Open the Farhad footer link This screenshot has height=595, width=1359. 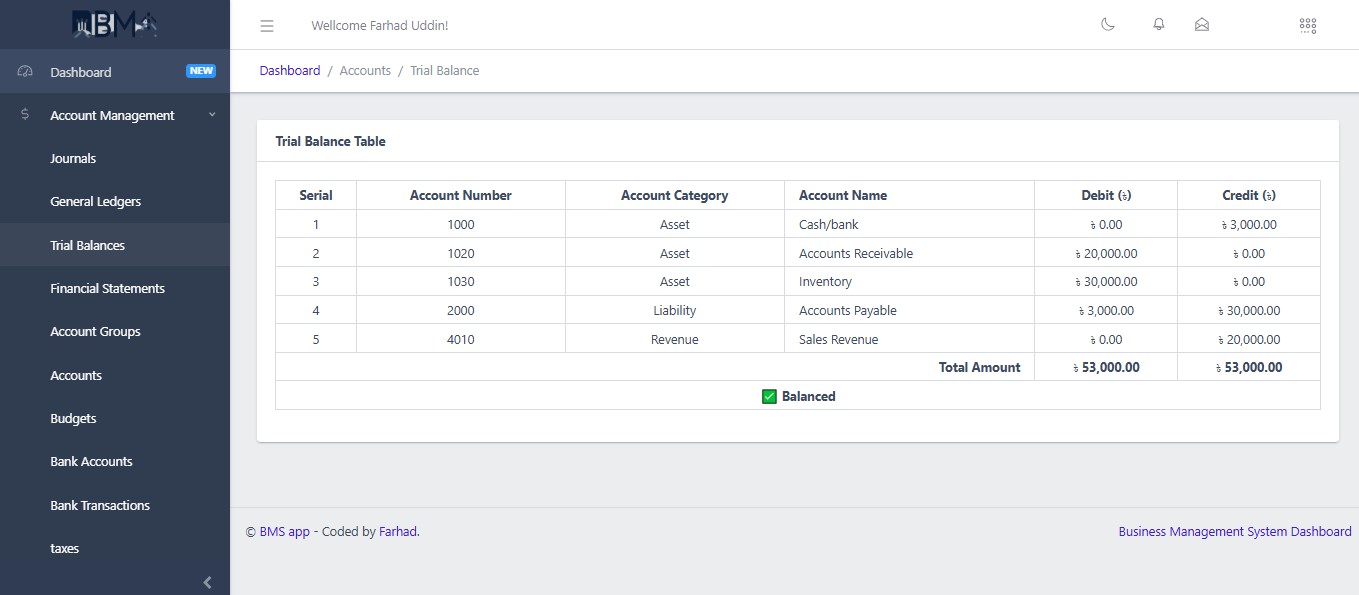pos(398,532)
